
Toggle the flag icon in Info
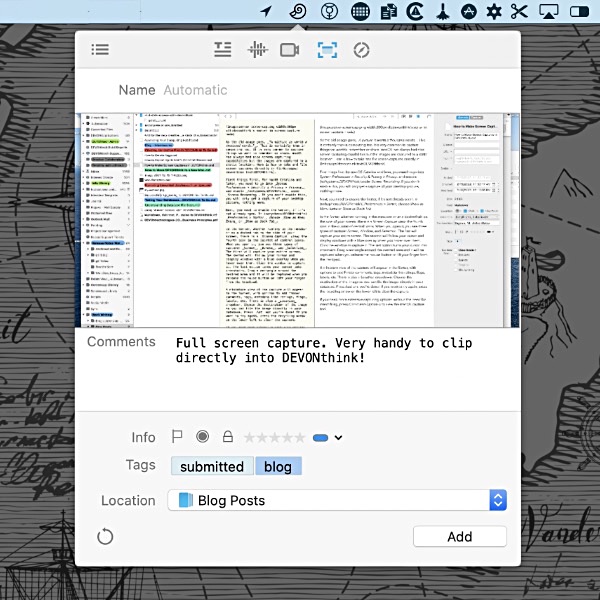177,437
